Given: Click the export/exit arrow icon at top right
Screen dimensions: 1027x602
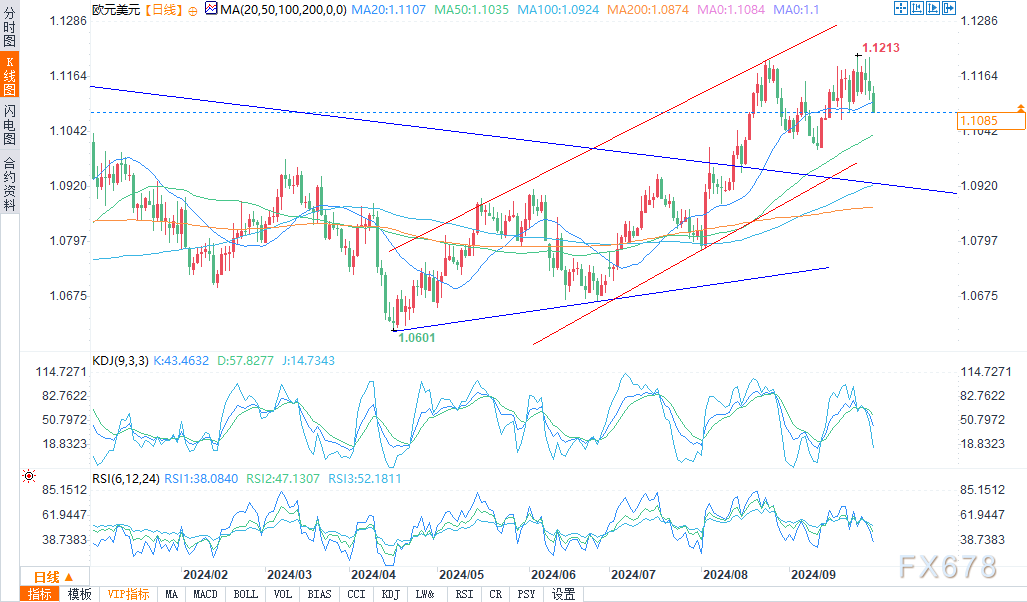Looking at the screenshot, I should 948,9.
